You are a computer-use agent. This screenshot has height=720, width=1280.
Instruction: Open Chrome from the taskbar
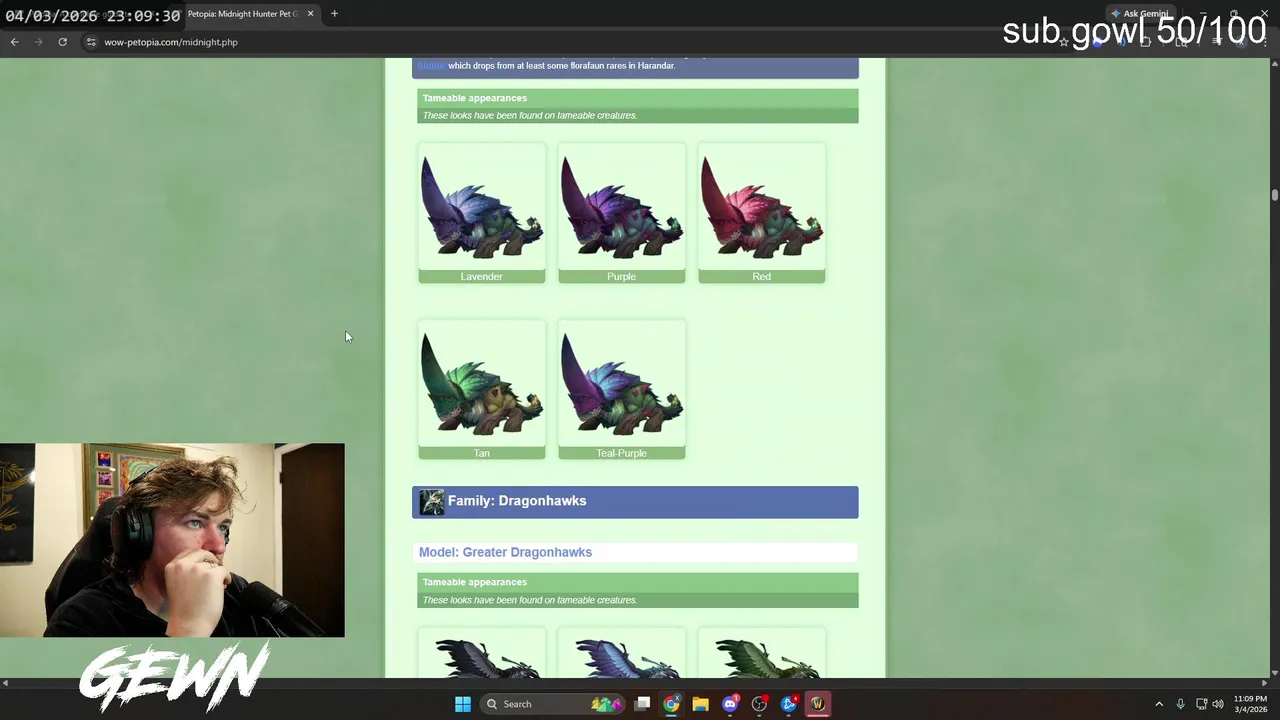671,704
